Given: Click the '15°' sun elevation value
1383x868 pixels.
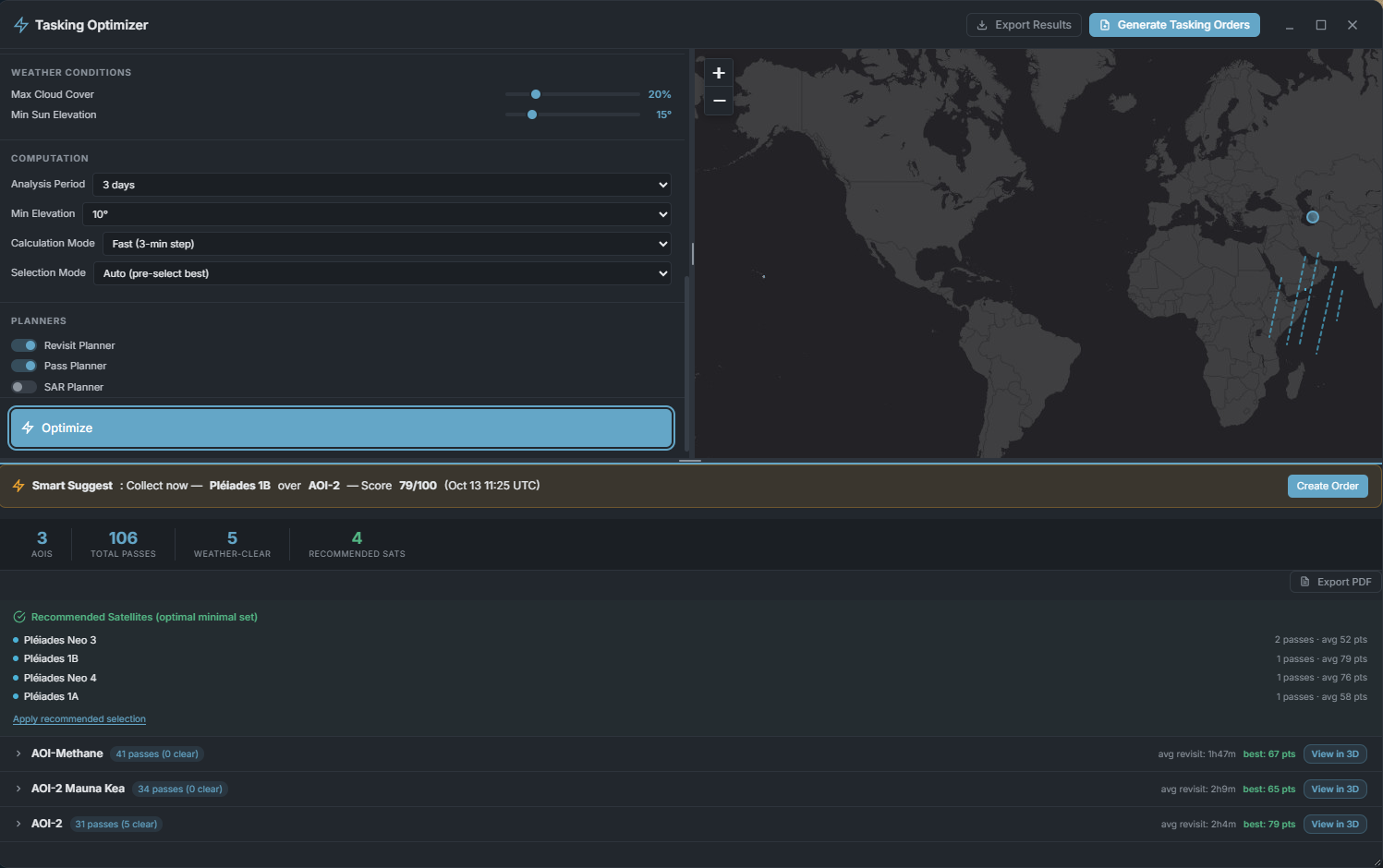Looking at the screenshot, I should click(x=663, y=115).
